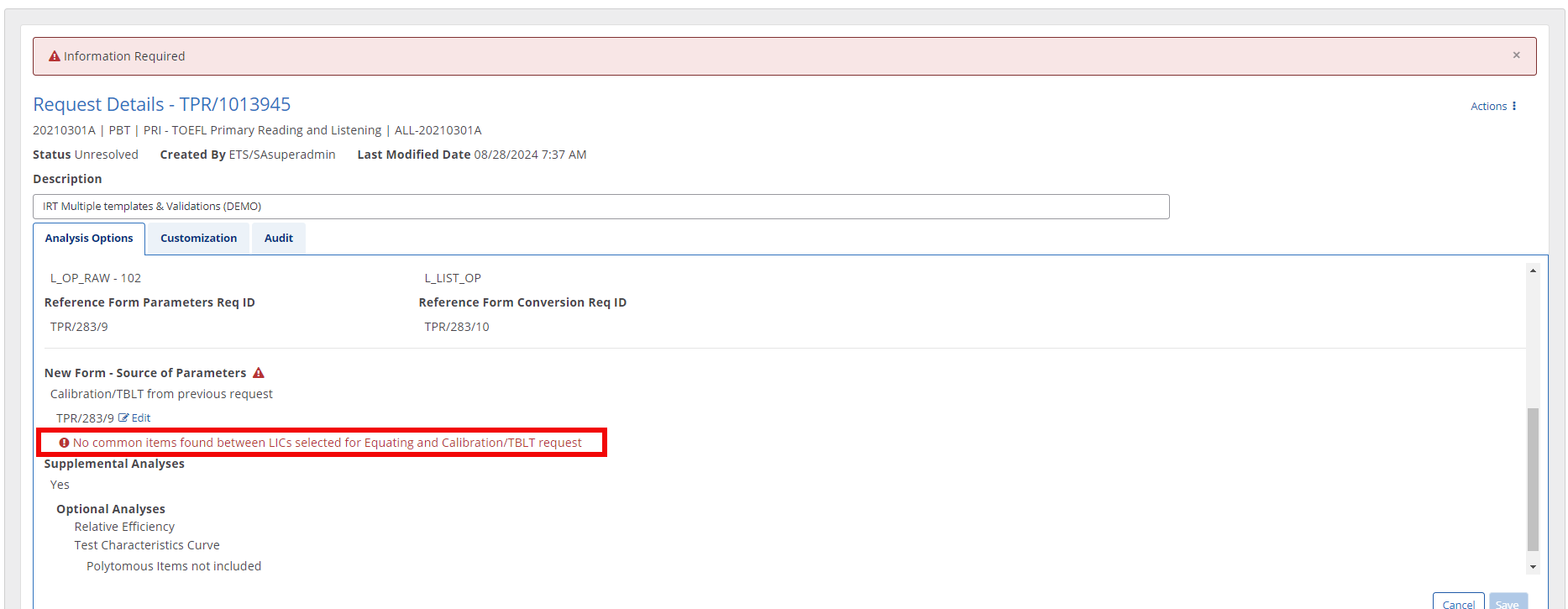Viewport: 1568px width, 609px height.
Task: Click ALL-20210301A in the subtitle line
Action: coord(438,130)
